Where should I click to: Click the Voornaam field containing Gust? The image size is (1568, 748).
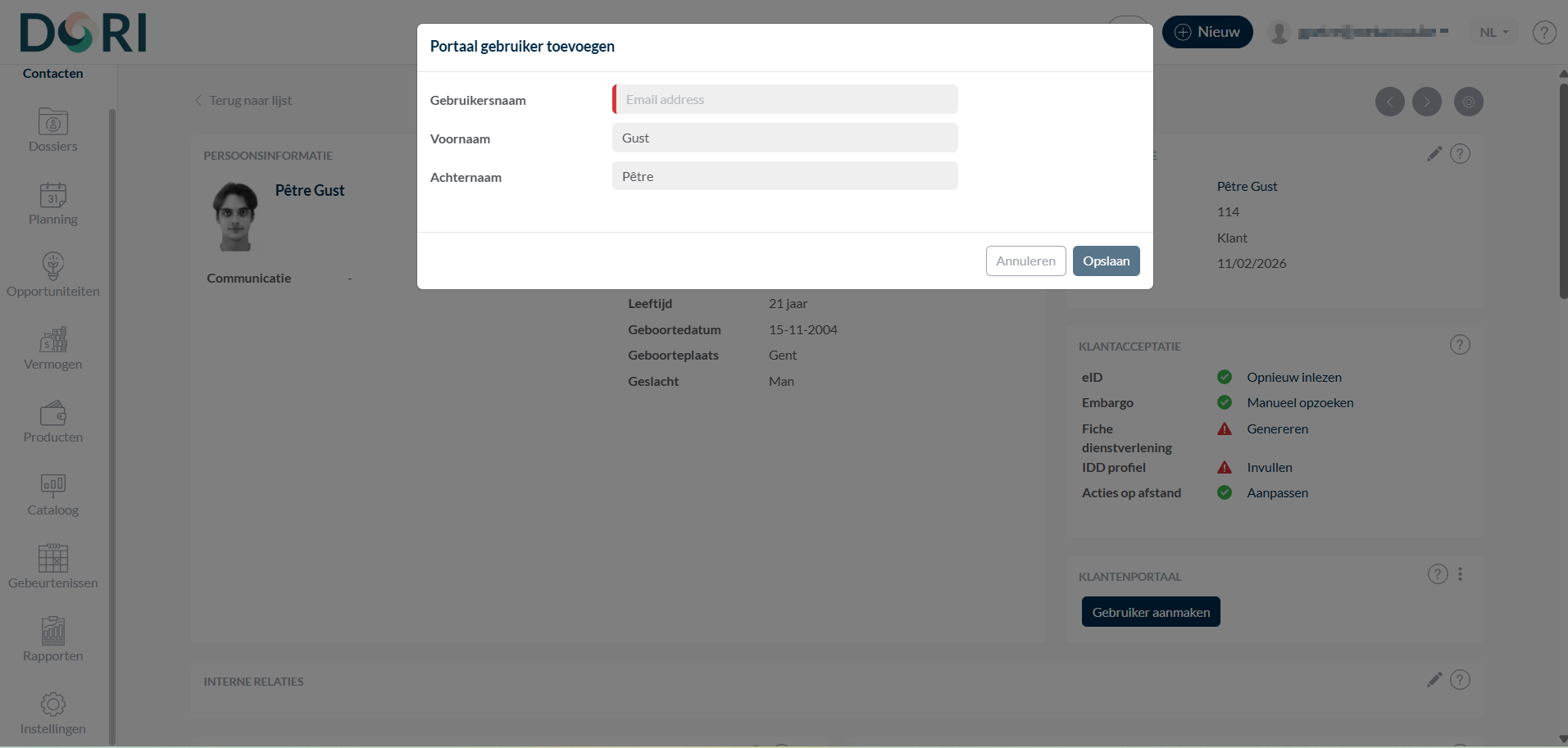pos(785,138)
